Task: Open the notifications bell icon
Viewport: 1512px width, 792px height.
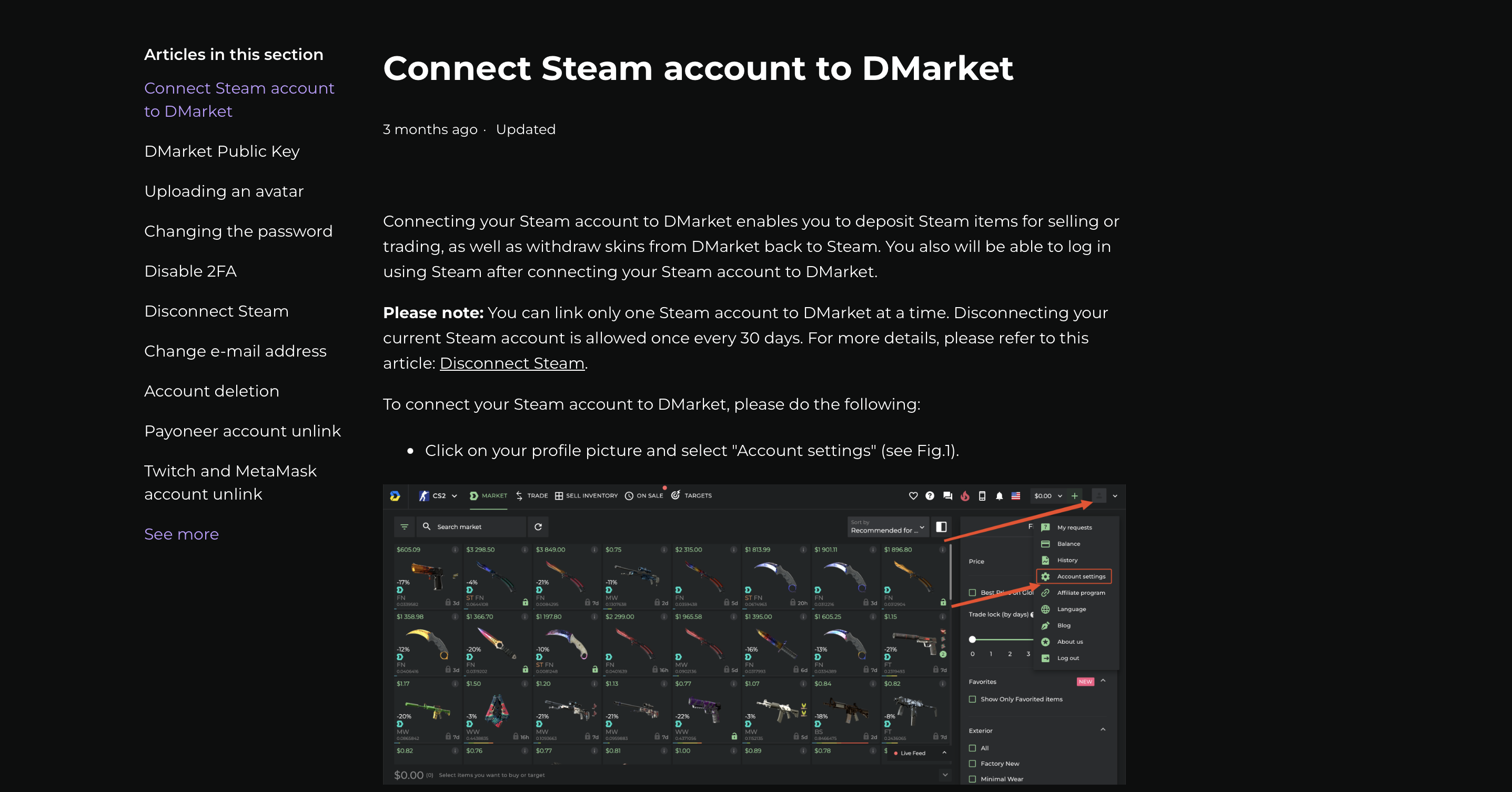Action: 999,496
